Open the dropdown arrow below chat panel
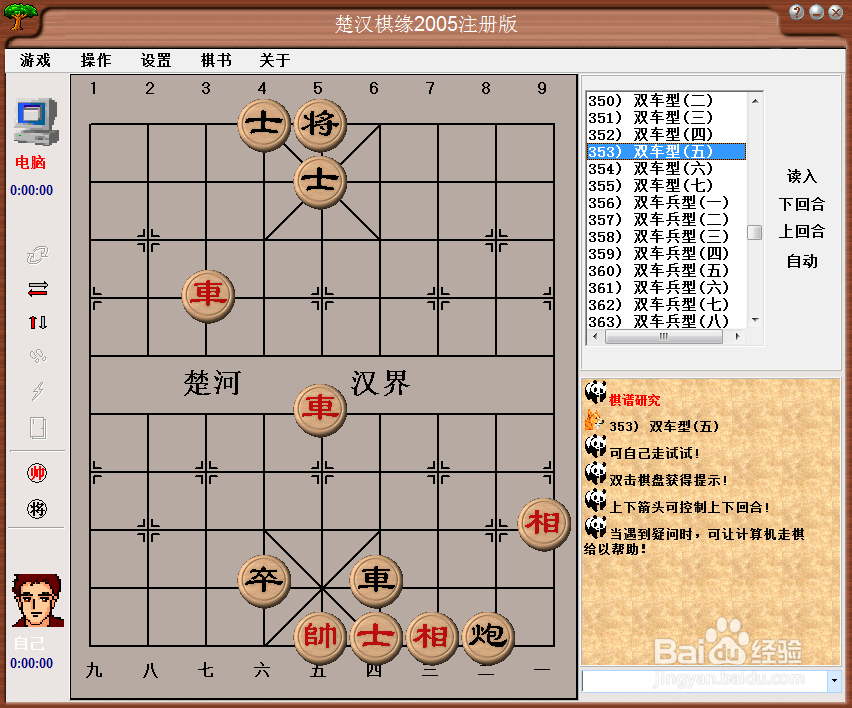The width and height of the screenshot is (852, 708). point(834,680)
